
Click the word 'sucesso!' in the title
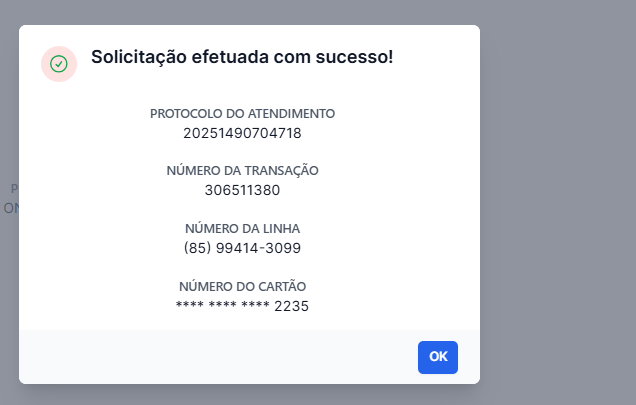[356, 57]
